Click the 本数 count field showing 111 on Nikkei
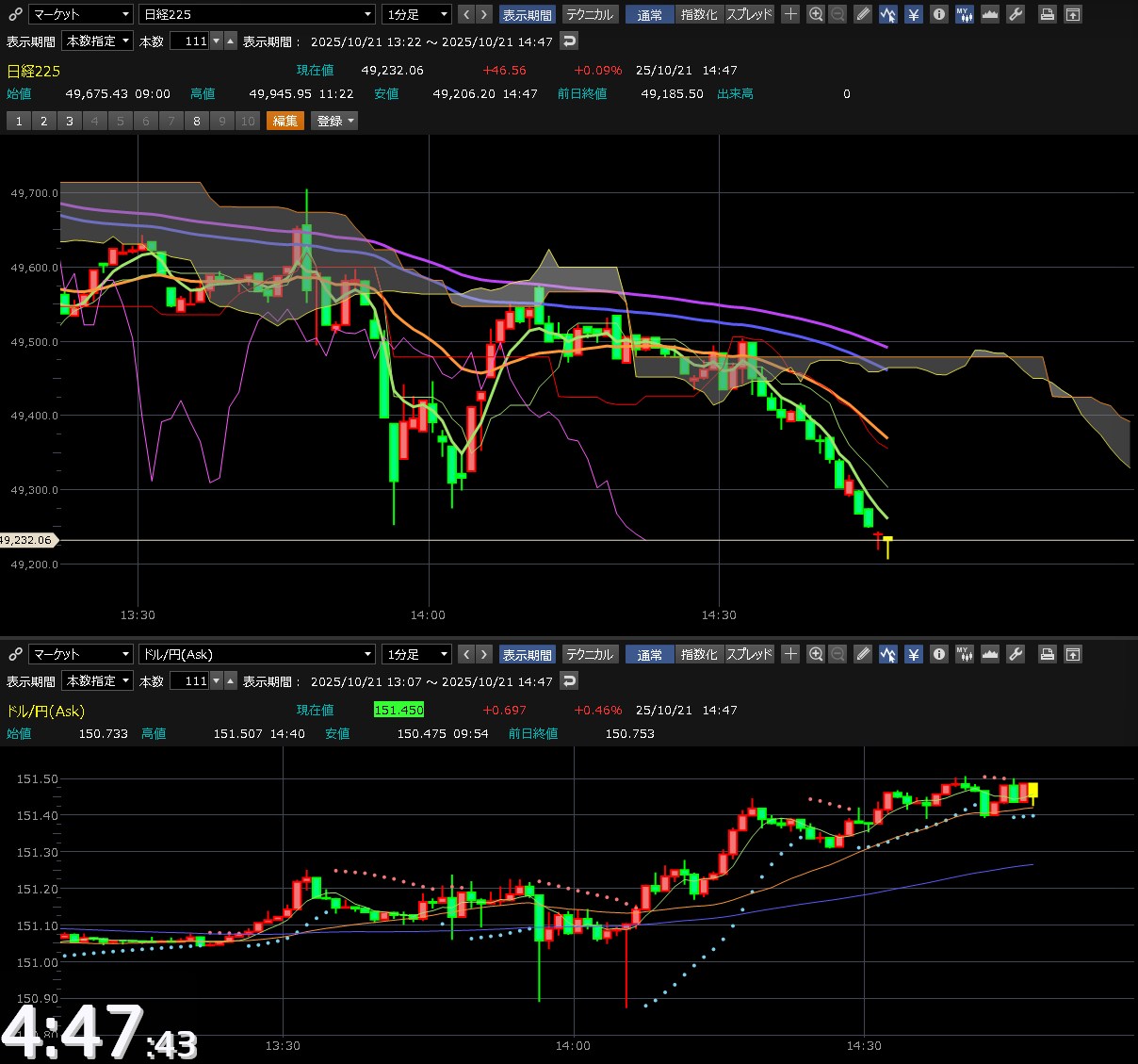Image resolution: width=1138 pixels, height=1064 pixels. tap(189, 41)
